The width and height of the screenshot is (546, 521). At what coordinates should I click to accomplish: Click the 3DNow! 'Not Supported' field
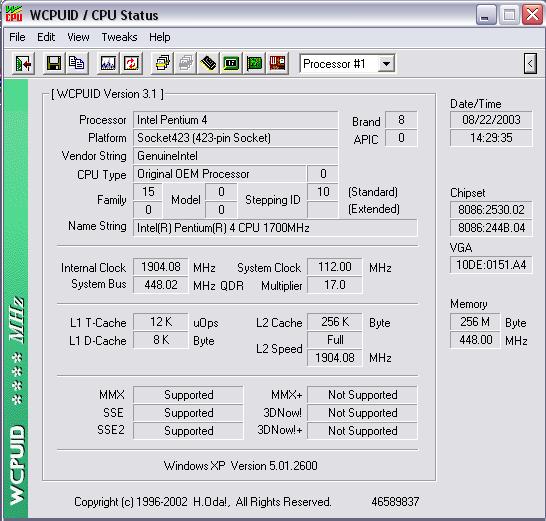(x=362, y=413)
